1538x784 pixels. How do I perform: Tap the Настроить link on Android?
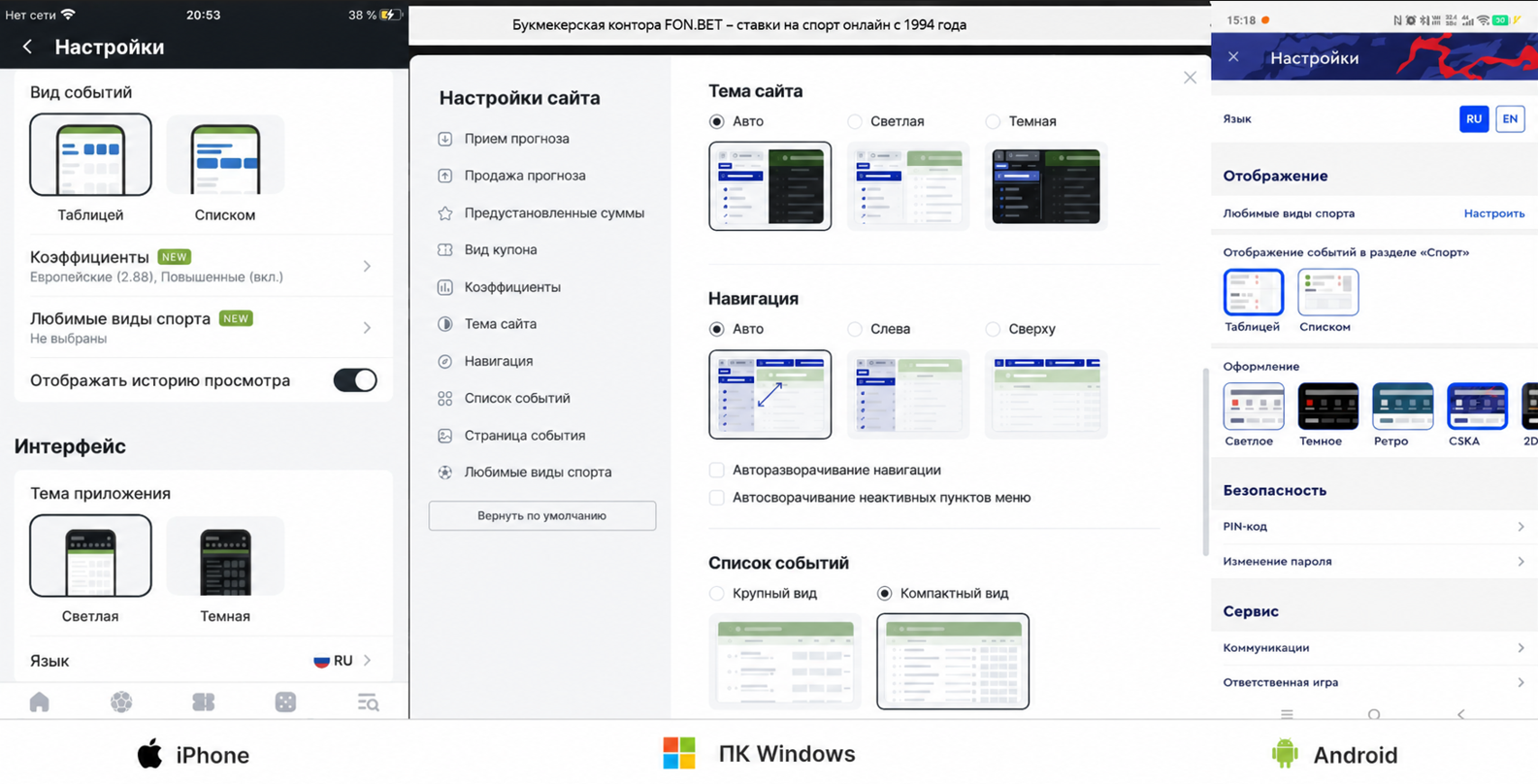[x=1494, y=213]
